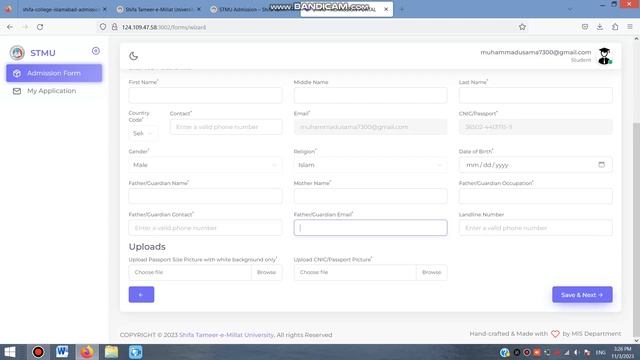Bookmark this page with star icon
This screenshot has width=640, height=360.
pos(522,27)
